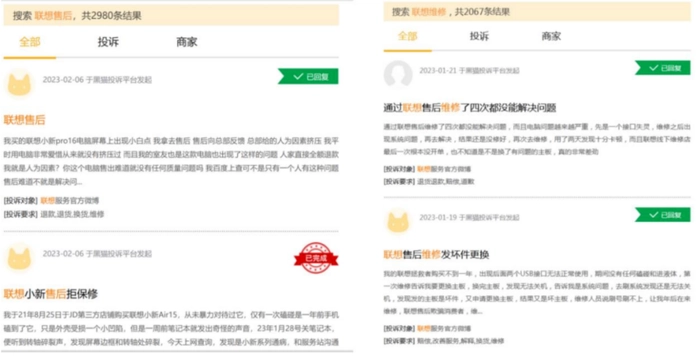Click green 已回复 badge on the 2023-01-19 complaint
This screenshot has width=700, height=362.
pyautogui.click(x=663, y=215)
